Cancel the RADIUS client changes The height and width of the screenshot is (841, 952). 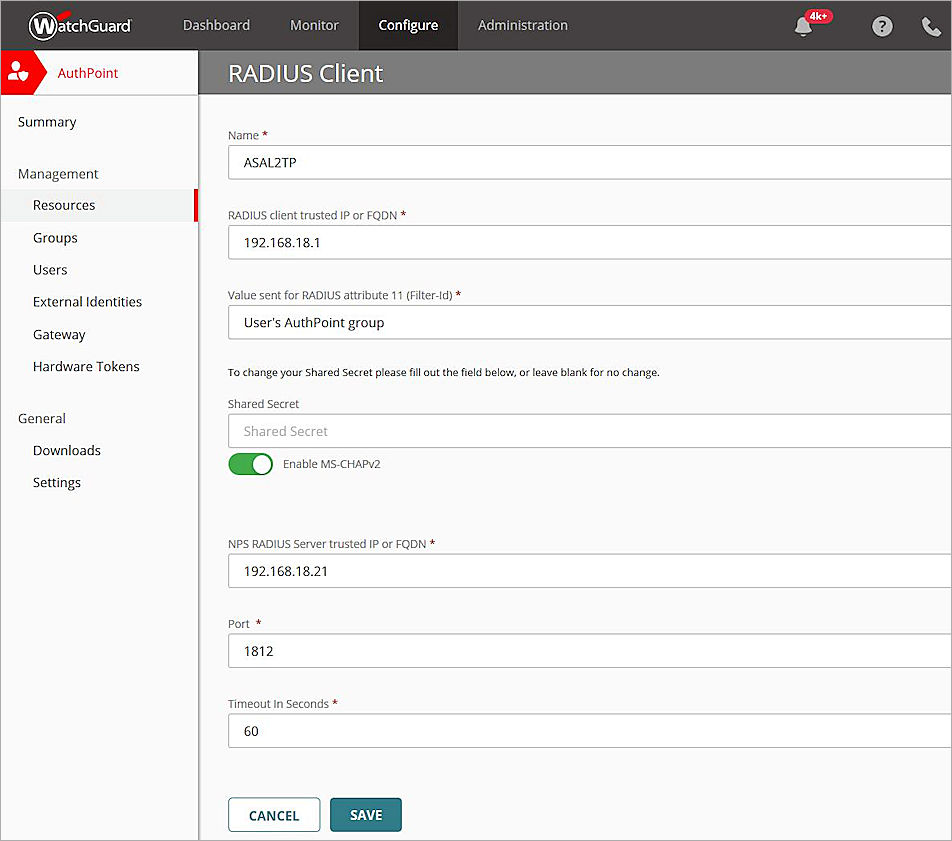pyautogui.click(x=273, y=814)
